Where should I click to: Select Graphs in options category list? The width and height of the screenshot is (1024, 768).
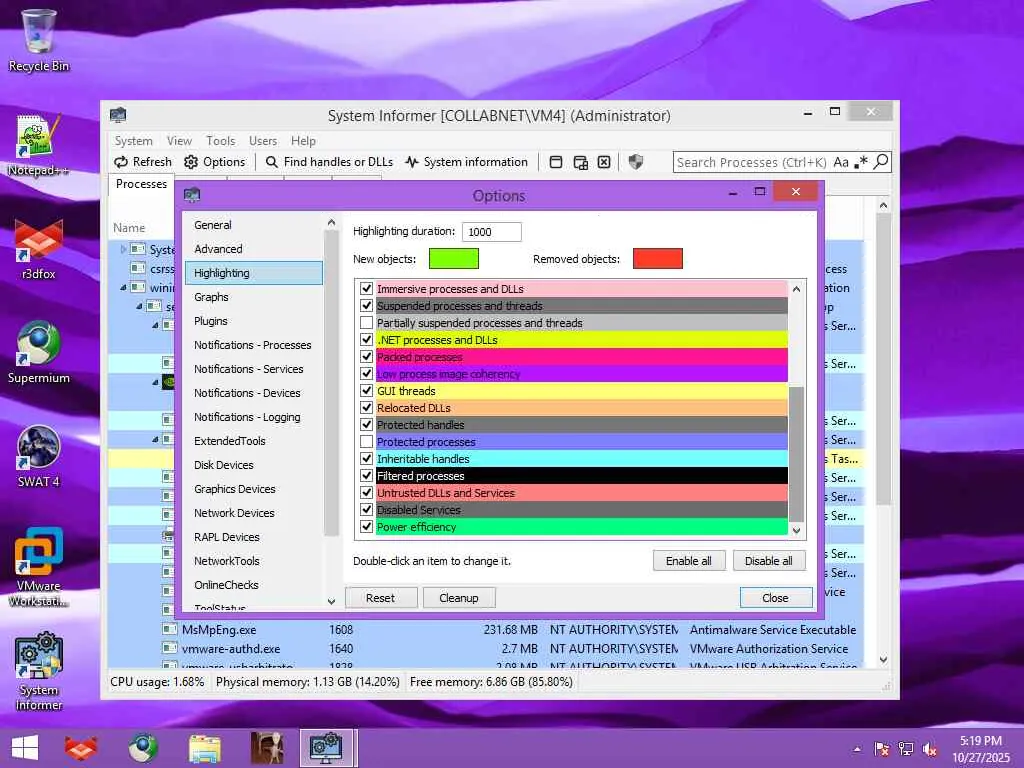point(254,297)
